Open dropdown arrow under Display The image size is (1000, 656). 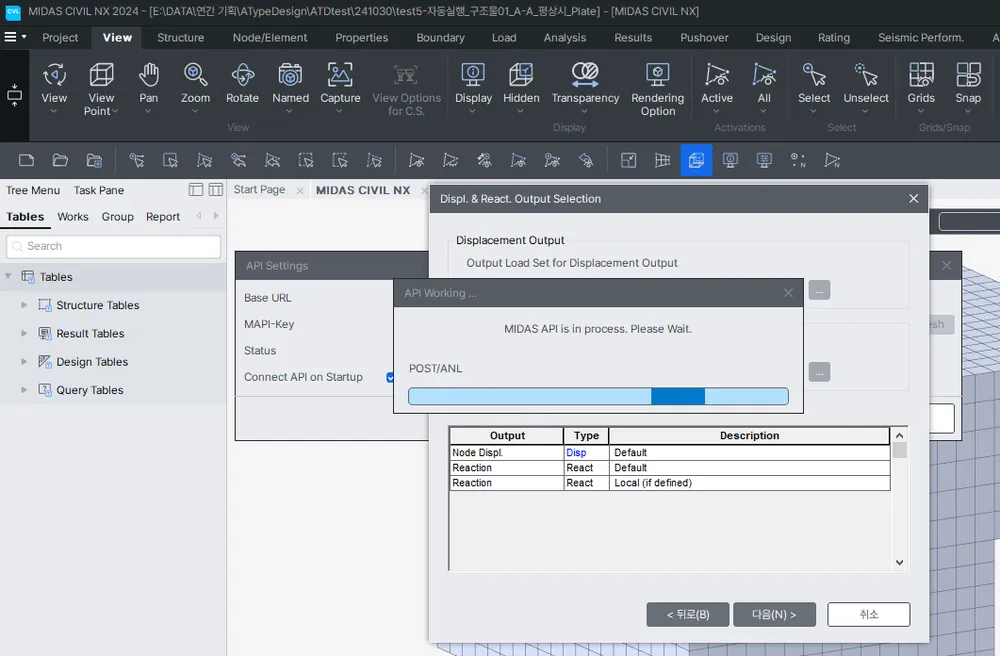pyautogui.click(x=473, y=112)
